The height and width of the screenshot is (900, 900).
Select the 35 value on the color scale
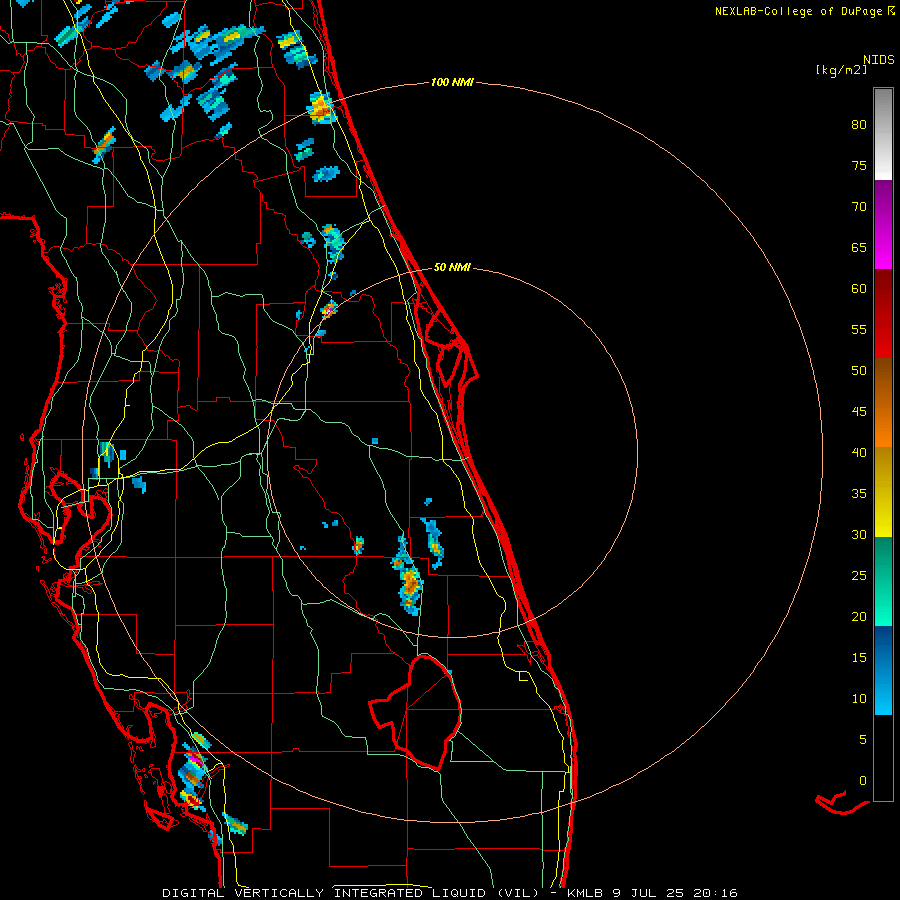pyautogui.click(x=859, y=494)
